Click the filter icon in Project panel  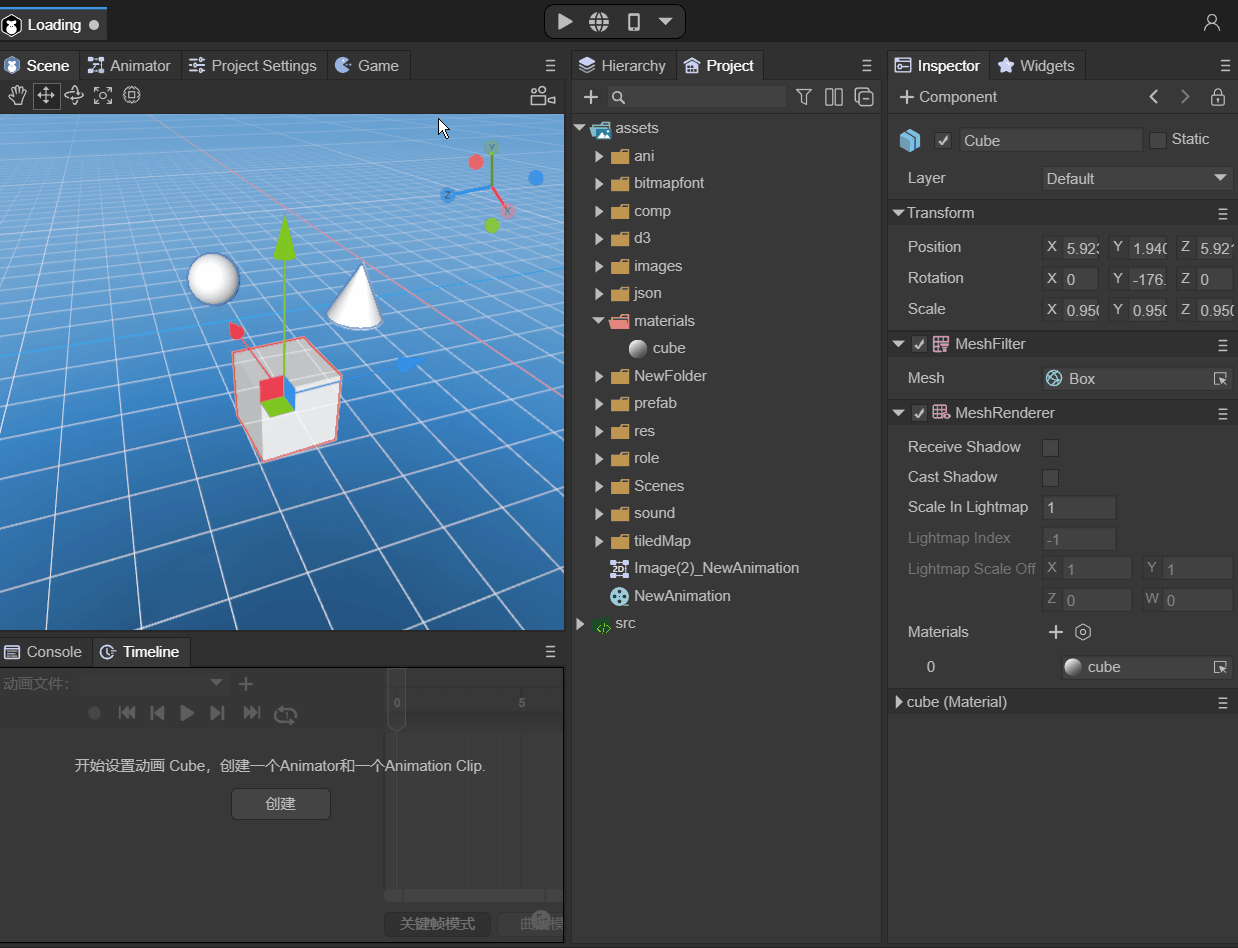point(804,97)
